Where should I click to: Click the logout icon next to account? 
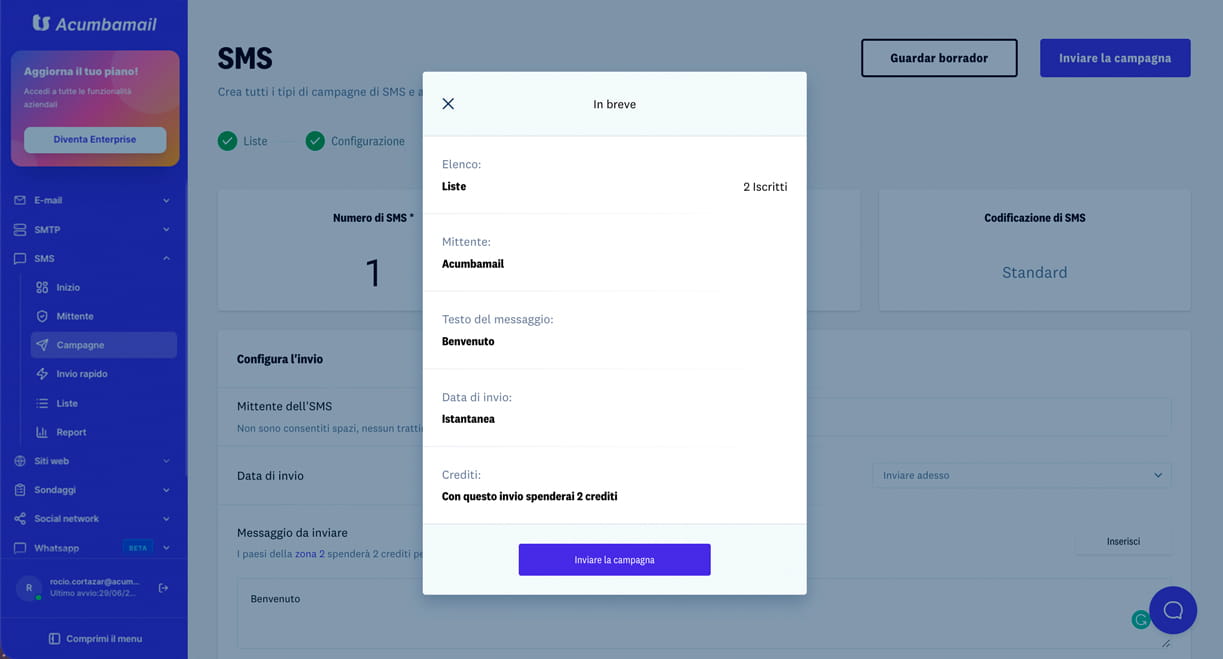point(164,587)
